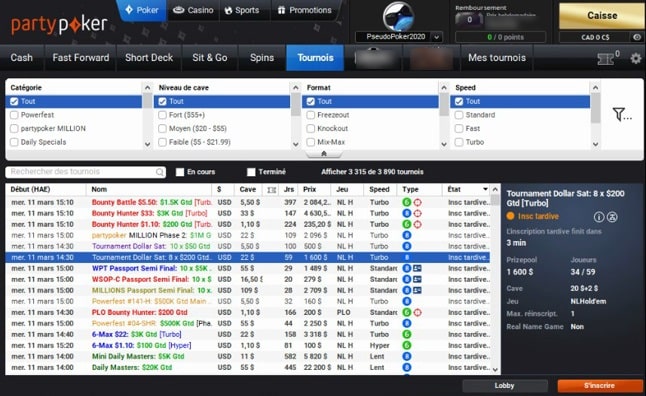Click the passport card icon for WPT Passport Semi Final

tap(417, 268)
